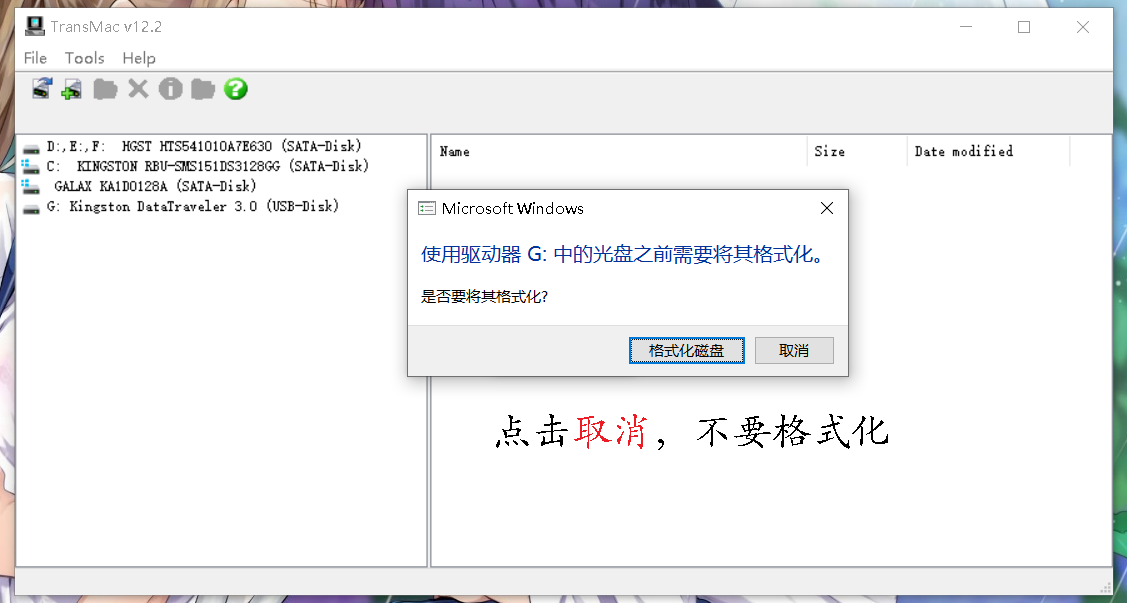The image size is (1127, 603).
Task: Click the new disk image icon with green plus
Action: click(x=71, y=89)
